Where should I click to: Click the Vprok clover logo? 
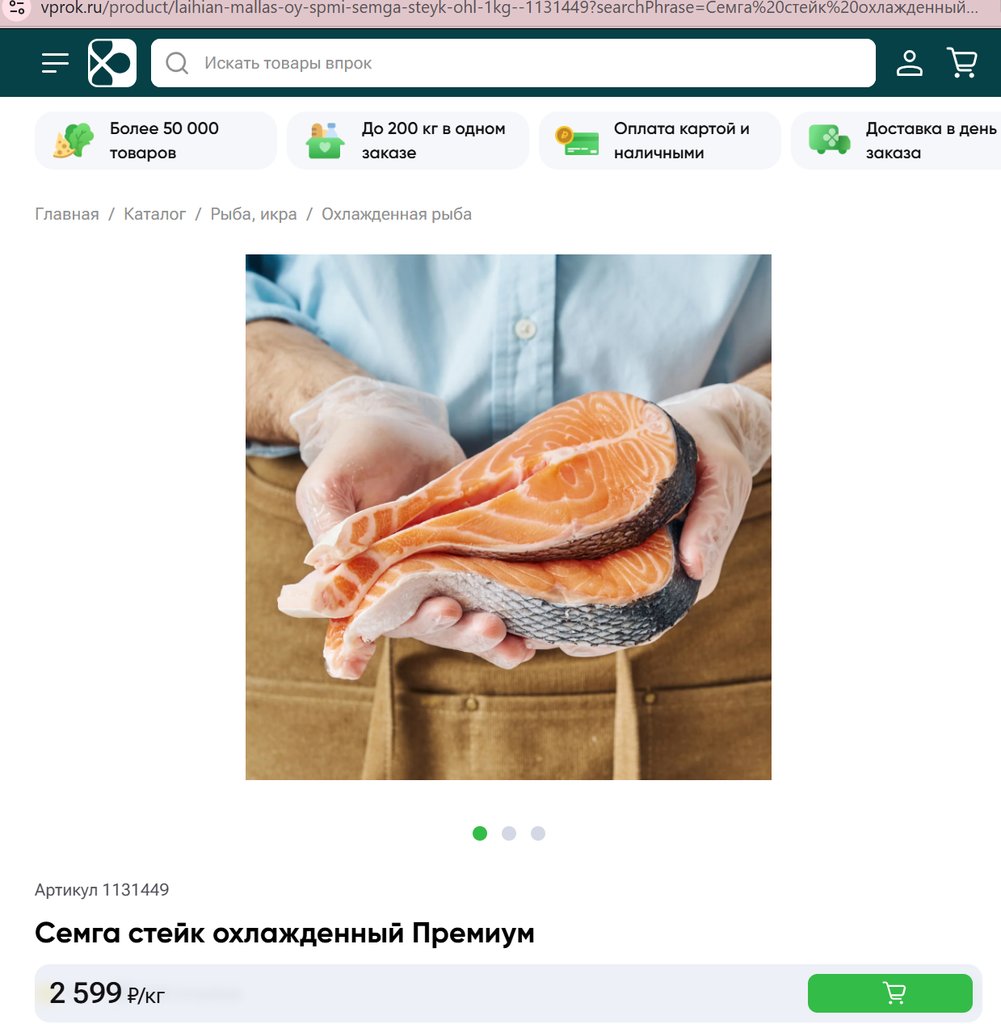click(x=112, y=63)
